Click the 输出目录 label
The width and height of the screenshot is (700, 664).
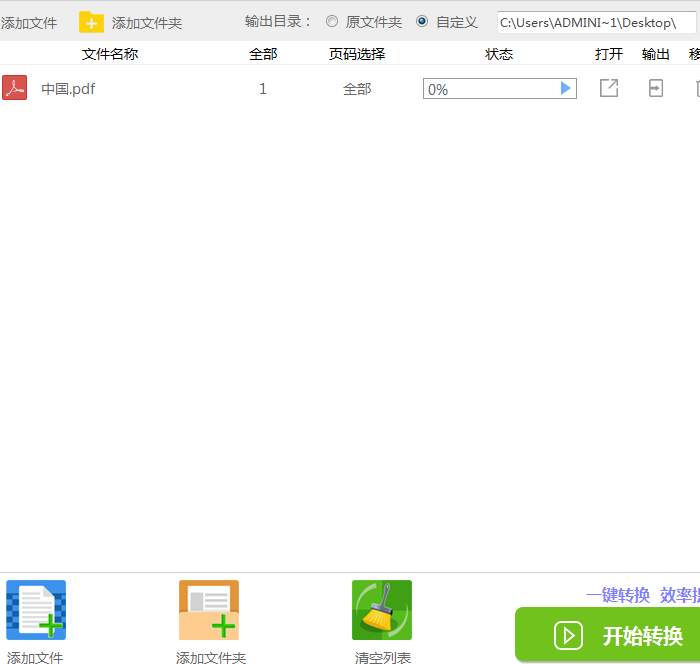click(278, 21)
